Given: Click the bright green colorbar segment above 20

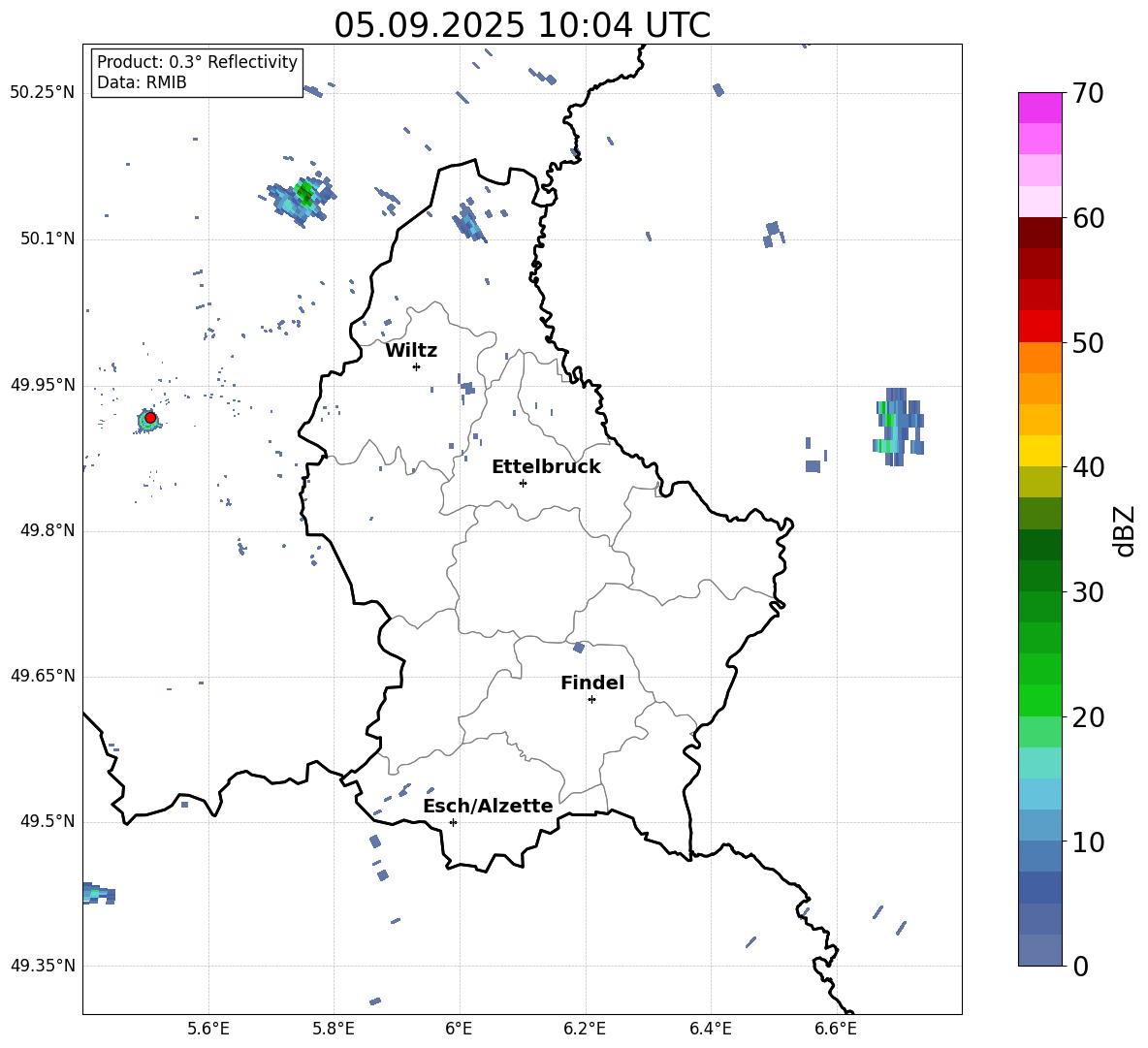Looking at the screenshot, I should tap(1039, 700).
